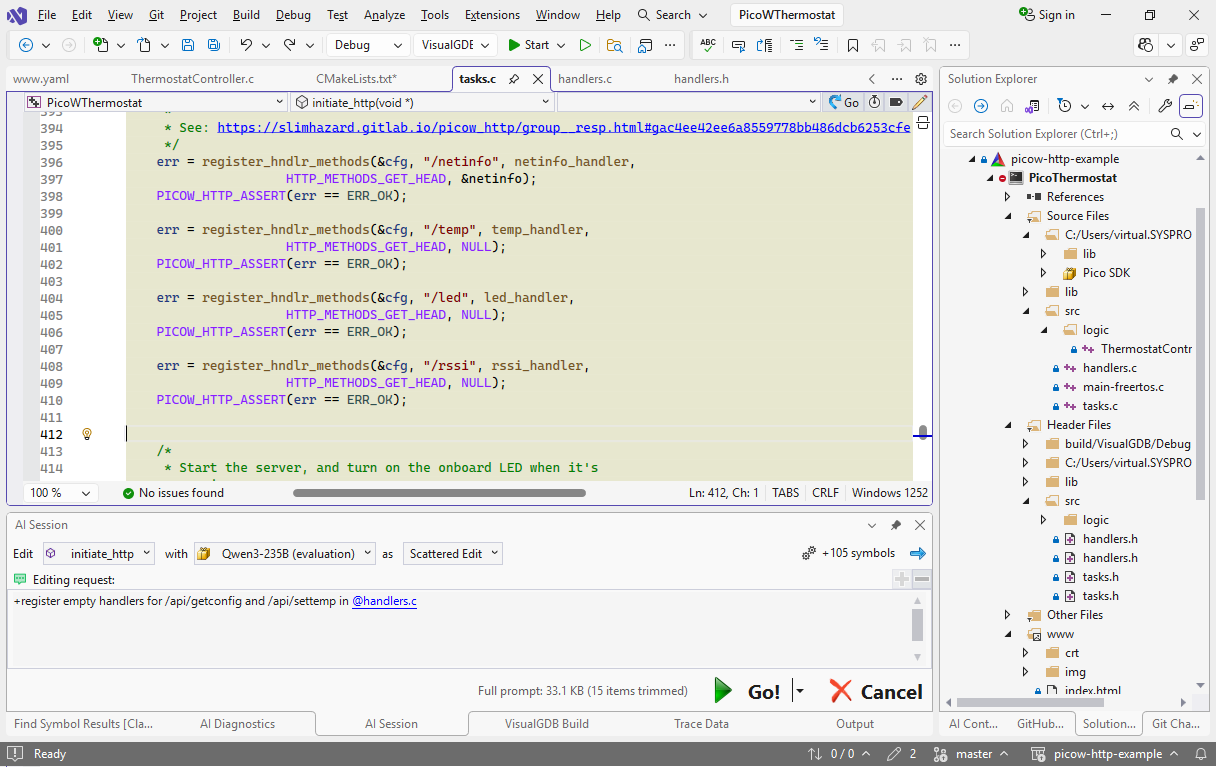Toggle the preview selected items button in Solution Explorer
The image size is (1216, 767).
point(1190,106)
